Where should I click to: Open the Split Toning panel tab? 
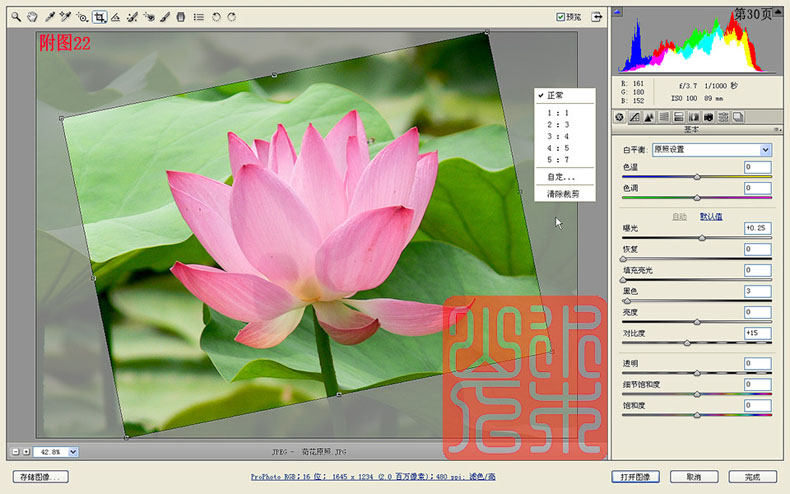(x=679, y=117)
